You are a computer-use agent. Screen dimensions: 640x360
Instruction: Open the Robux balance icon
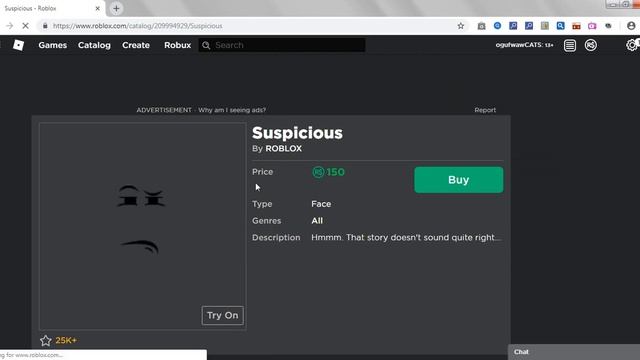coord(591,45)
